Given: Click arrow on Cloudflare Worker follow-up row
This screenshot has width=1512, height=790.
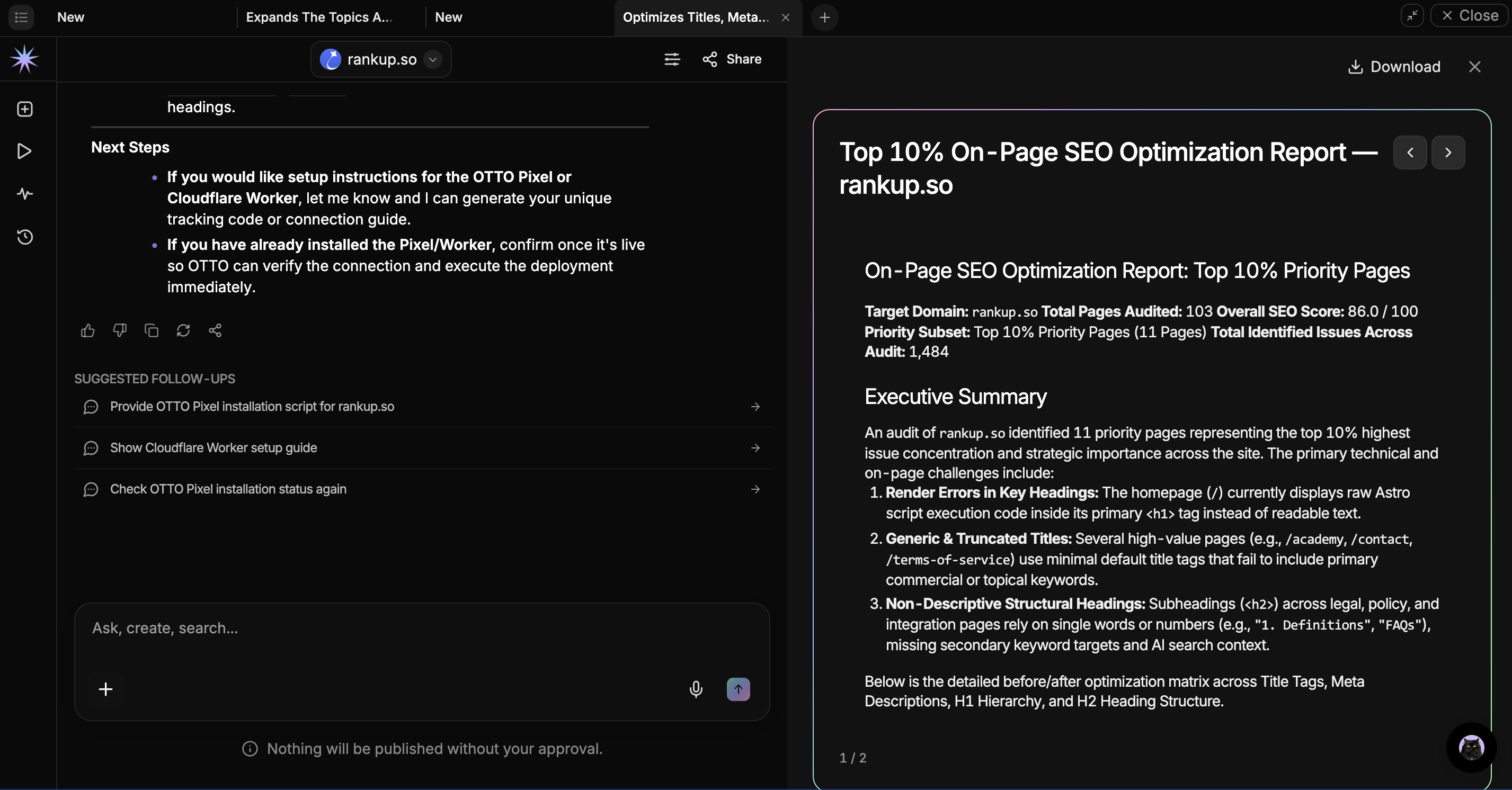Looking at the screenshot, I should click(x=755, y=448).
